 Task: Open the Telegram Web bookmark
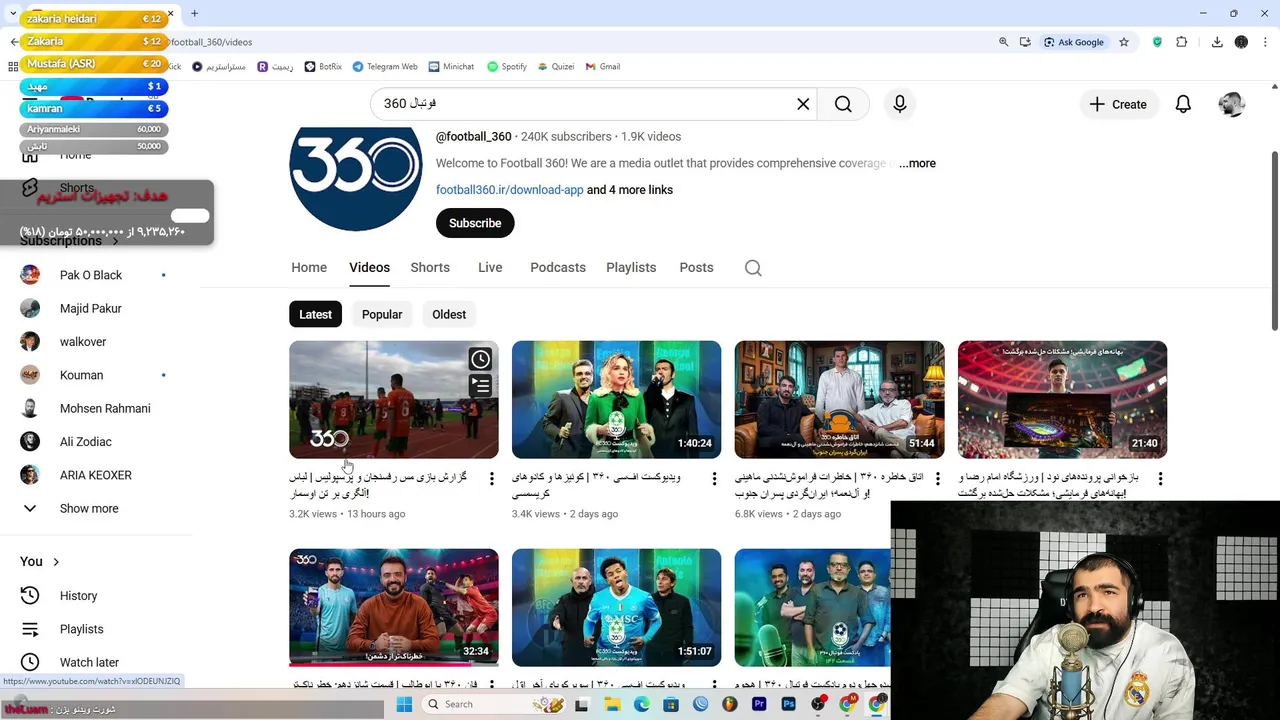pyautogui.click(x=384, y=67)
